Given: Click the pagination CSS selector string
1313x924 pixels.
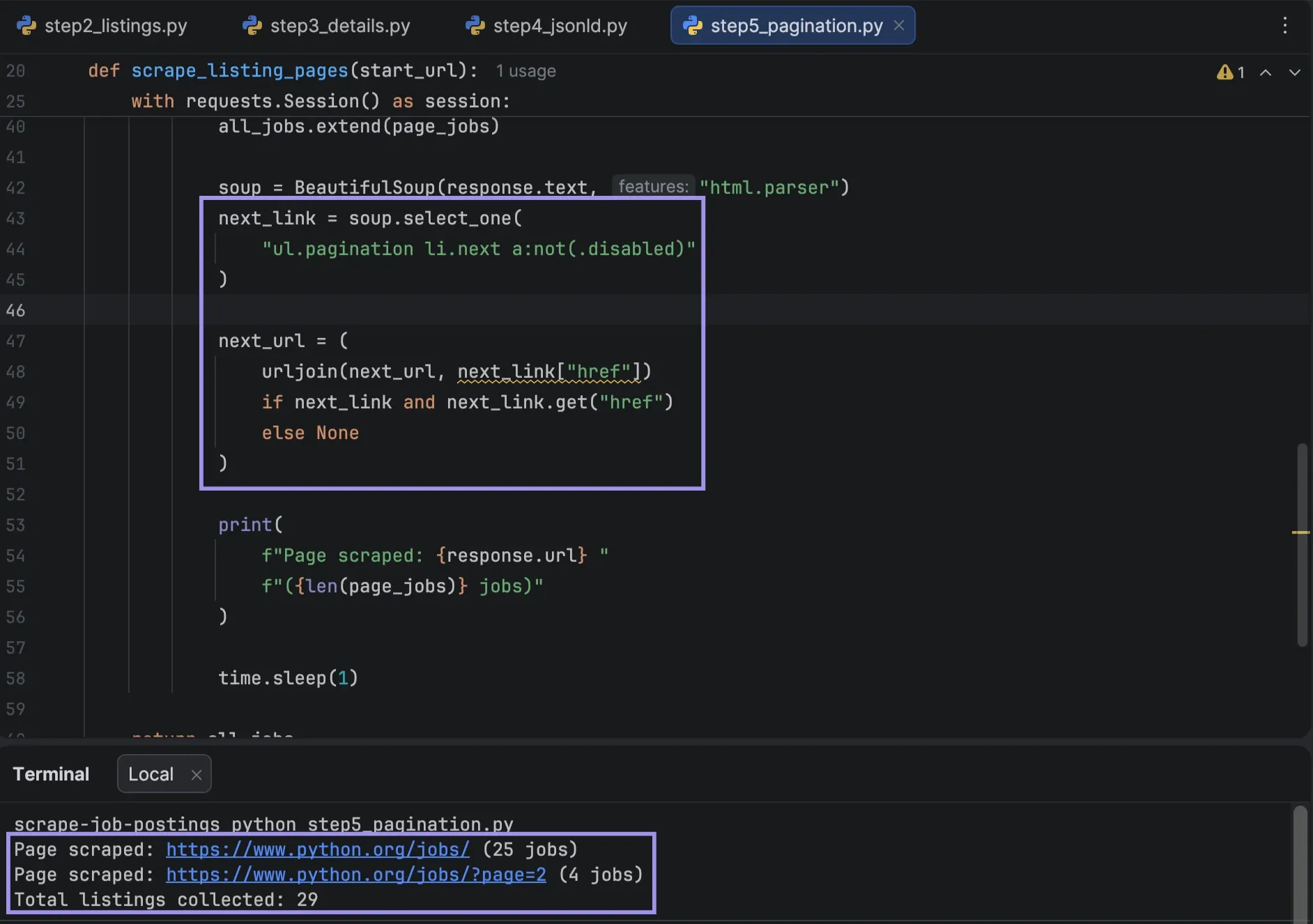Looking at the screenshot, I should click(x=479, y=249).
